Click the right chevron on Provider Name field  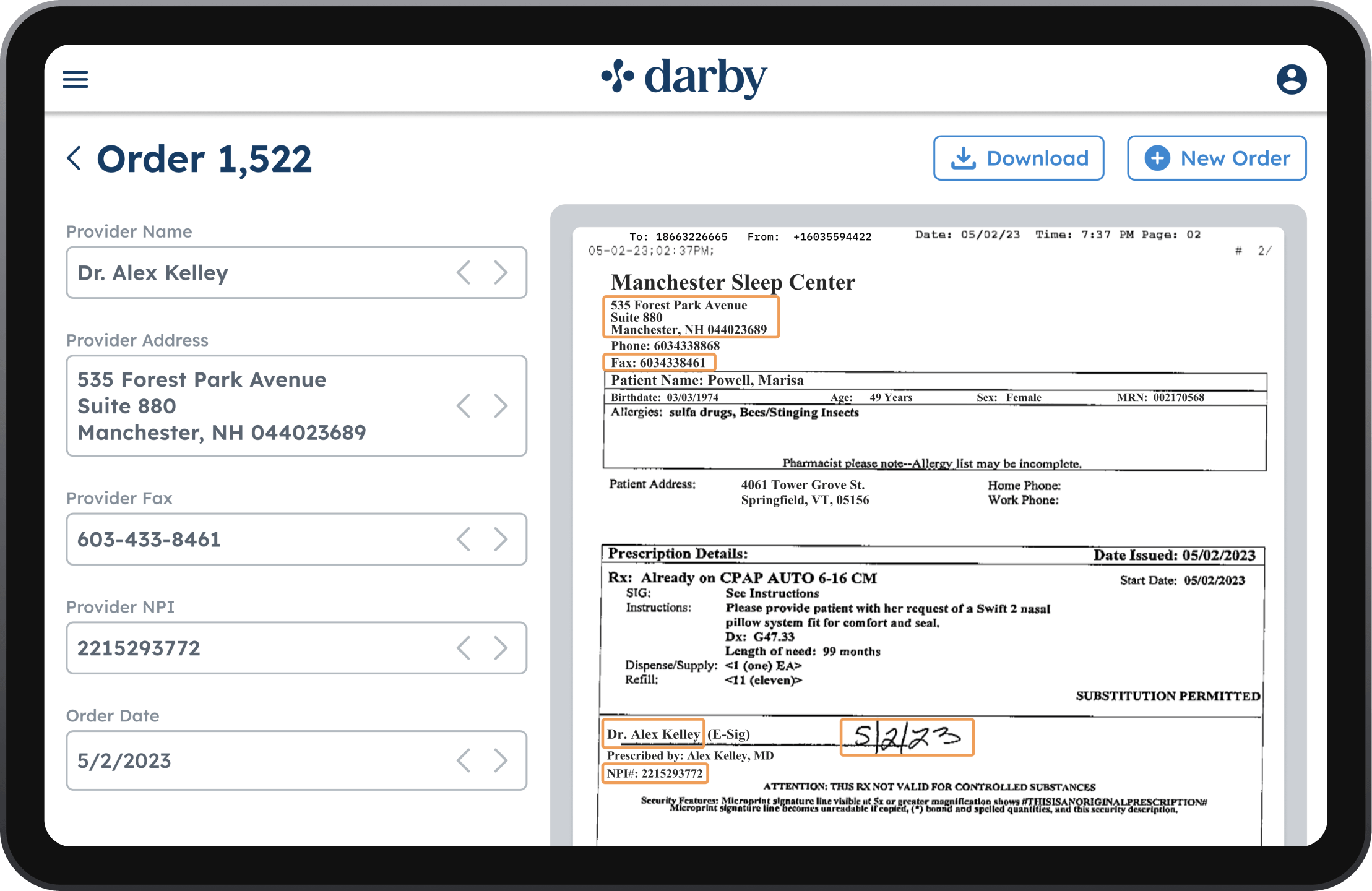(x=501, y=272)
